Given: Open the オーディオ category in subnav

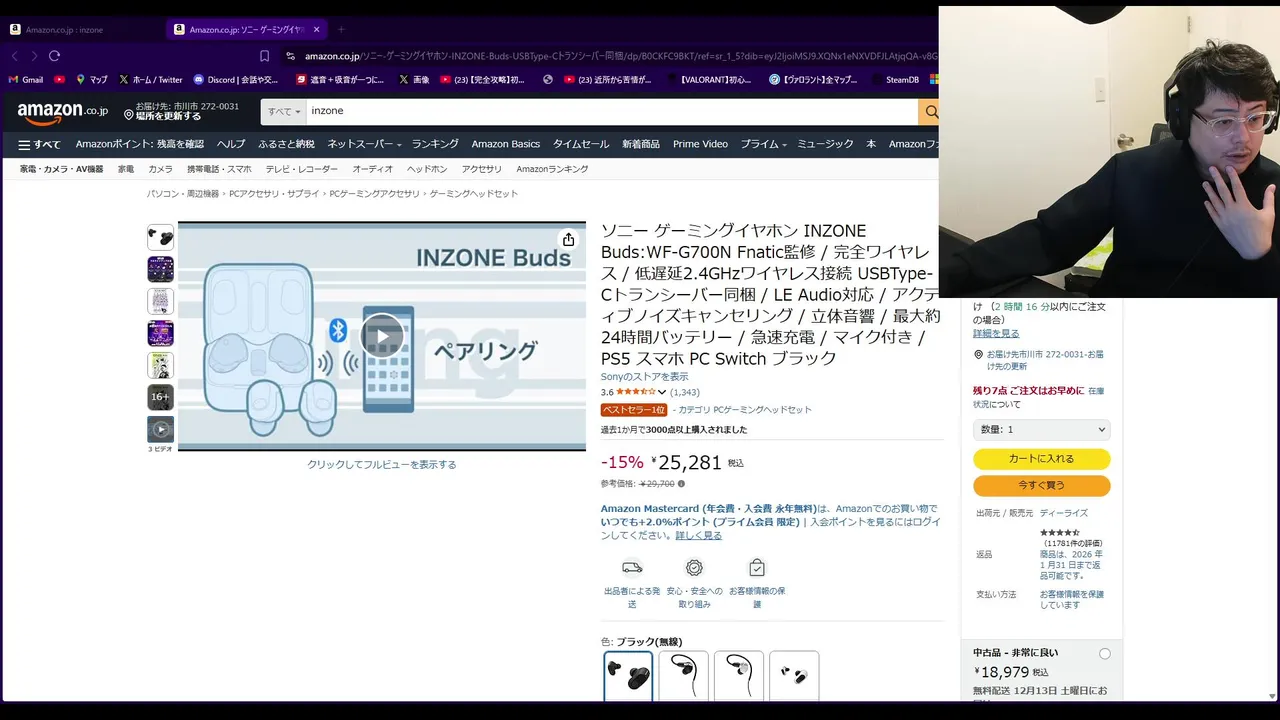Looking at the screenshot, I should coord(372,169).
